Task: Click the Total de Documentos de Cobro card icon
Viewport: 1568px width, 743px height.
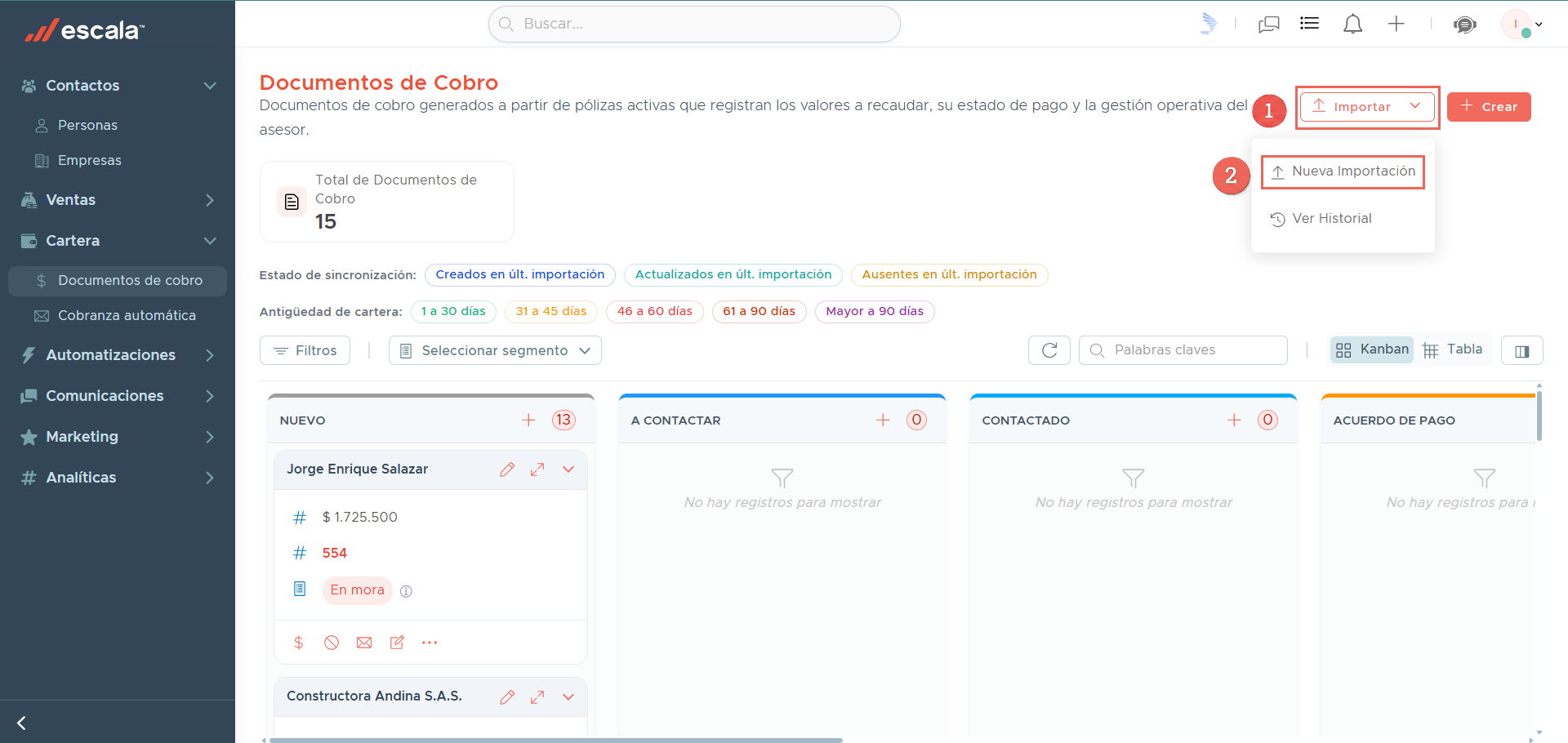Action: (292, 202)
